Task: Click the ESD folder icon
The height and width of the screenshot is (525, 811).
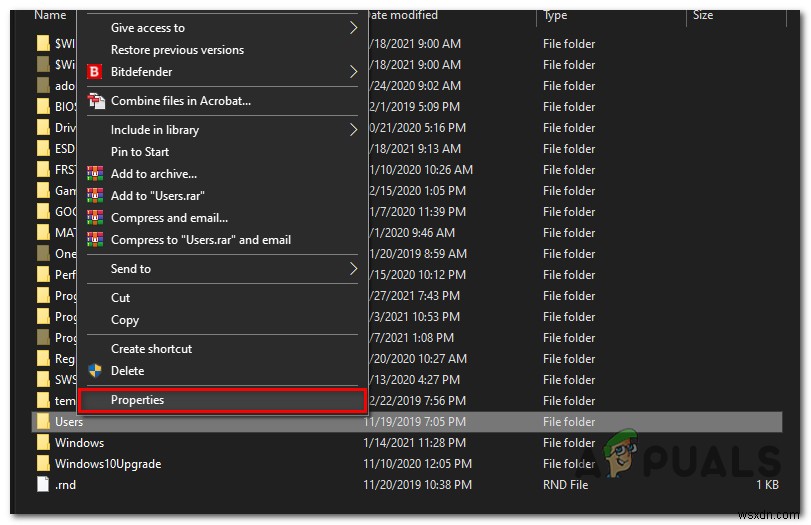Action: click(x=43, y=148)
